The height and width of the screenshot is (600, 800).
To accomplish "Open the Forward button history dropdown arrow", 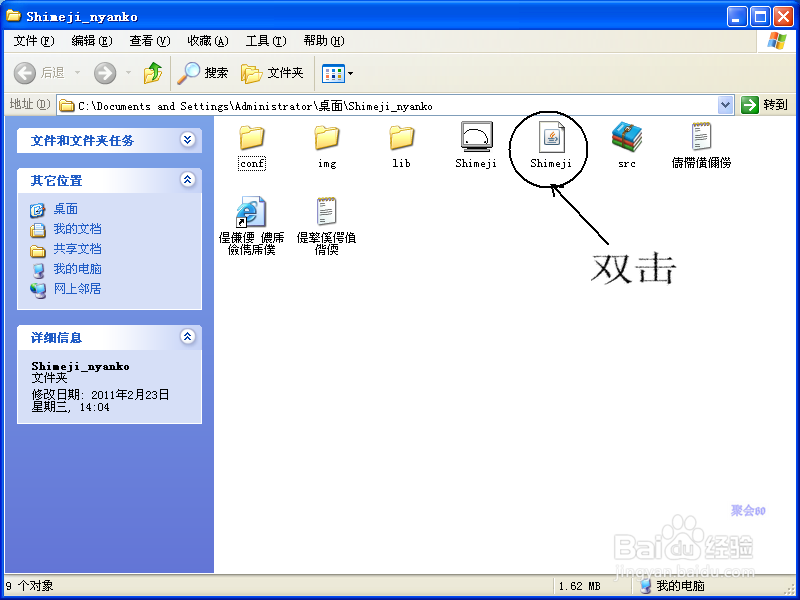I will (x=128, y=73).
